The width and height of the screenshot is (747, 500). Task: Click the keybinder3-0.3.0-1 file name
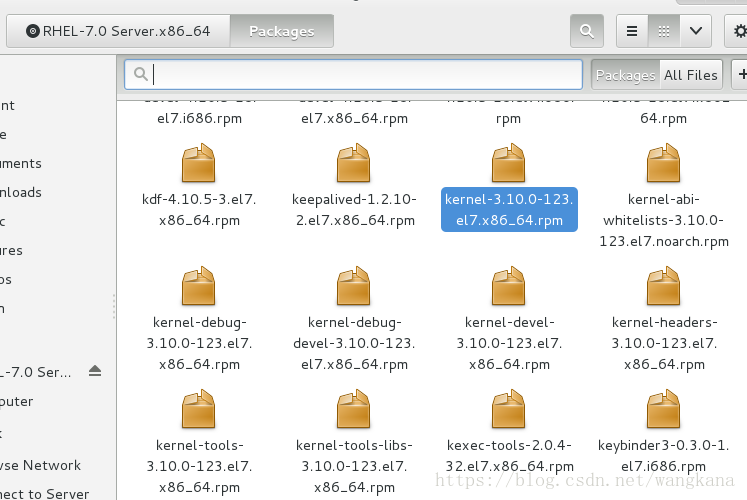[x=664, y=456]
